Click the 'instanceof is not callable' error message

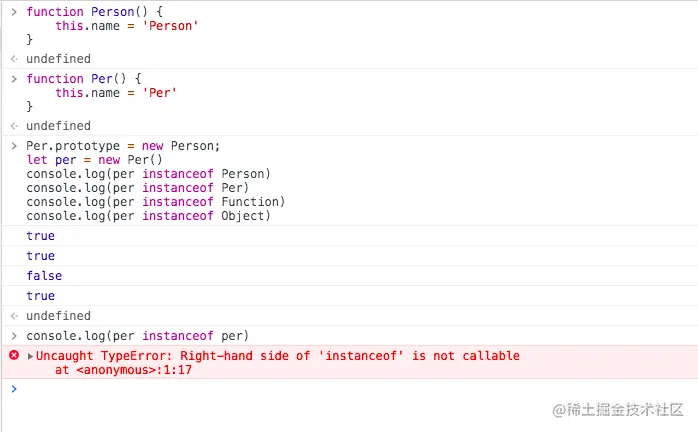coord(278,356)
